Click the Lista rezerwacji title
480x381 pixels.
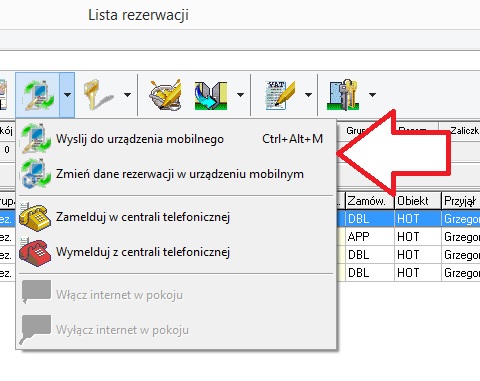coord(138,15)
